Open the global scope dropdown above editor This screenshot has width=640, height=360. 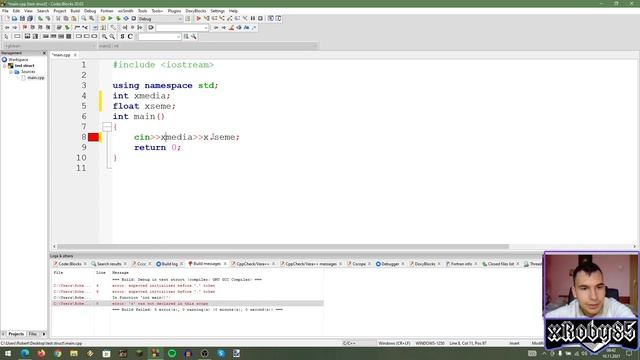coord(49,46)
